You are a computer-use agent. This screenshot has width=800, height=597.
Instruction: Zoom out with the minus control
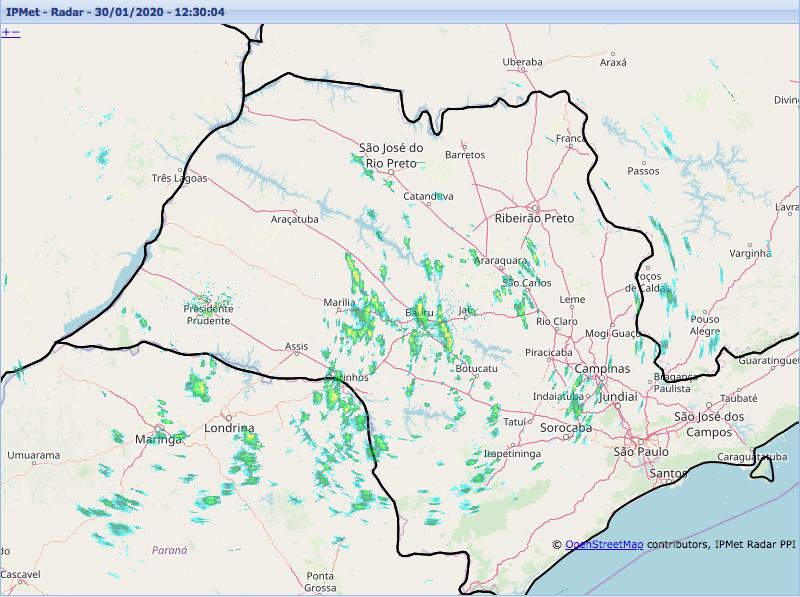click(x=16, y=32)
